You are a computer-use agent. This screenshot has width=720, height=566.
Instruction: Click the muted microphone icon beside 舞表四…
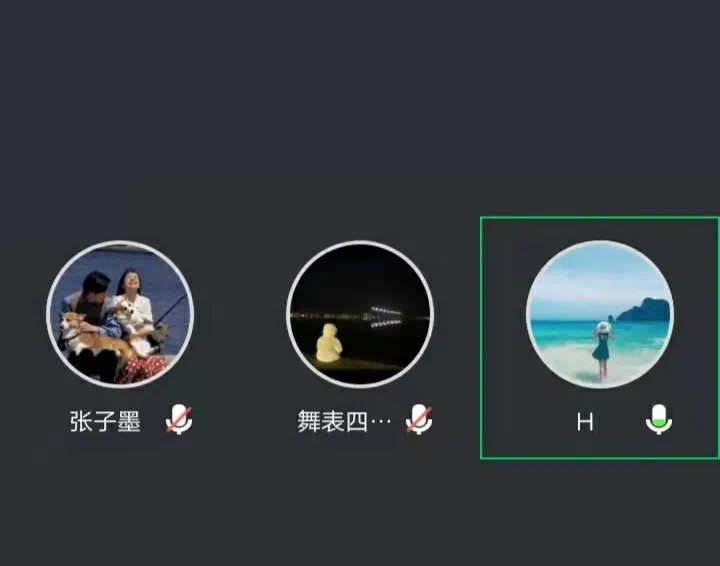pyautogui.click(x=419, y=419)
